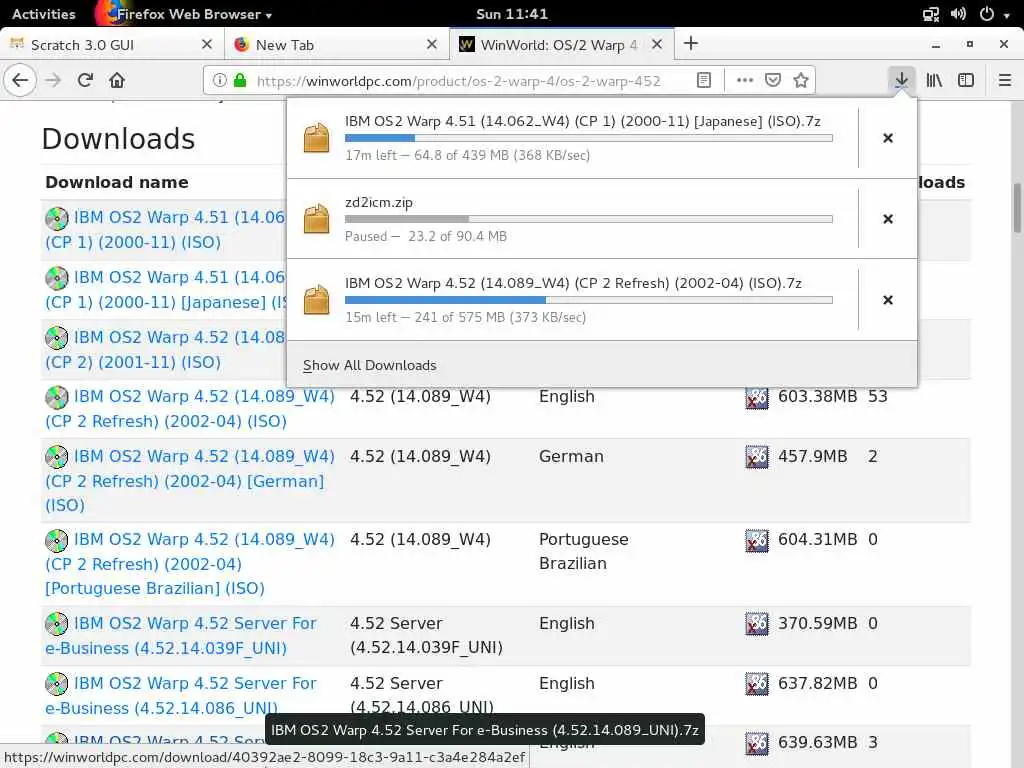
Task: Click the Japanese ISO download progress bar
Action: (x=588, y=138)
